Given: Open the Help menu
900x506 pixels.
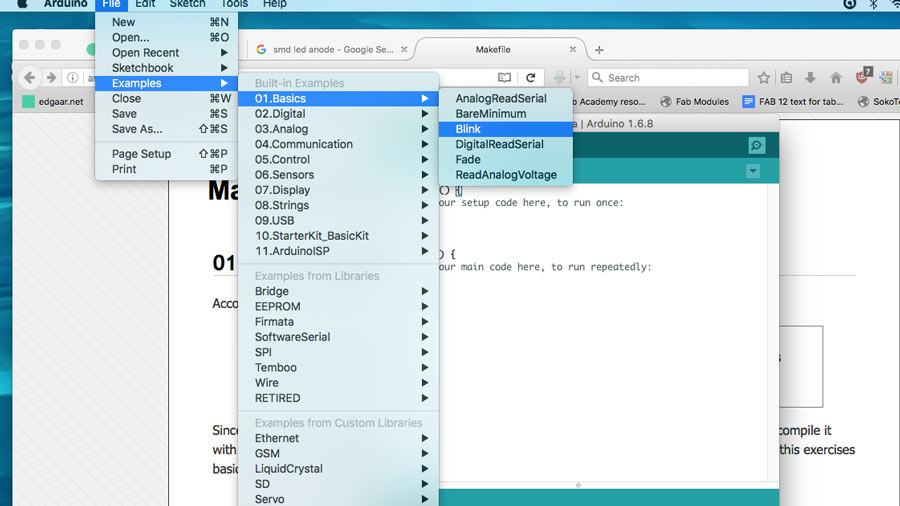Looking at the screenshot, I should click(x=275, y=3).
